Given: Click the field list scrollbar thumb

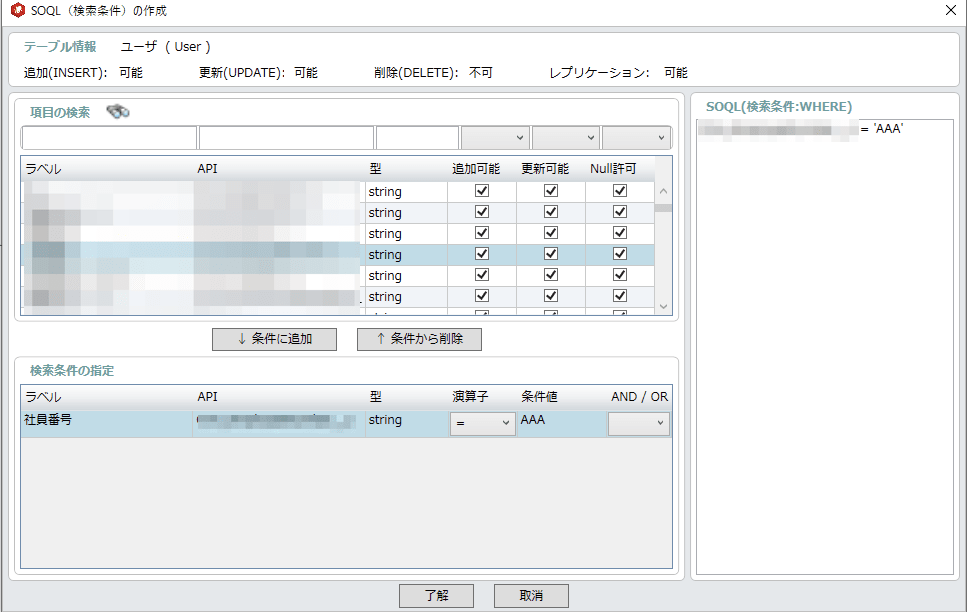Looking at the screenshot, I should 664,208.
